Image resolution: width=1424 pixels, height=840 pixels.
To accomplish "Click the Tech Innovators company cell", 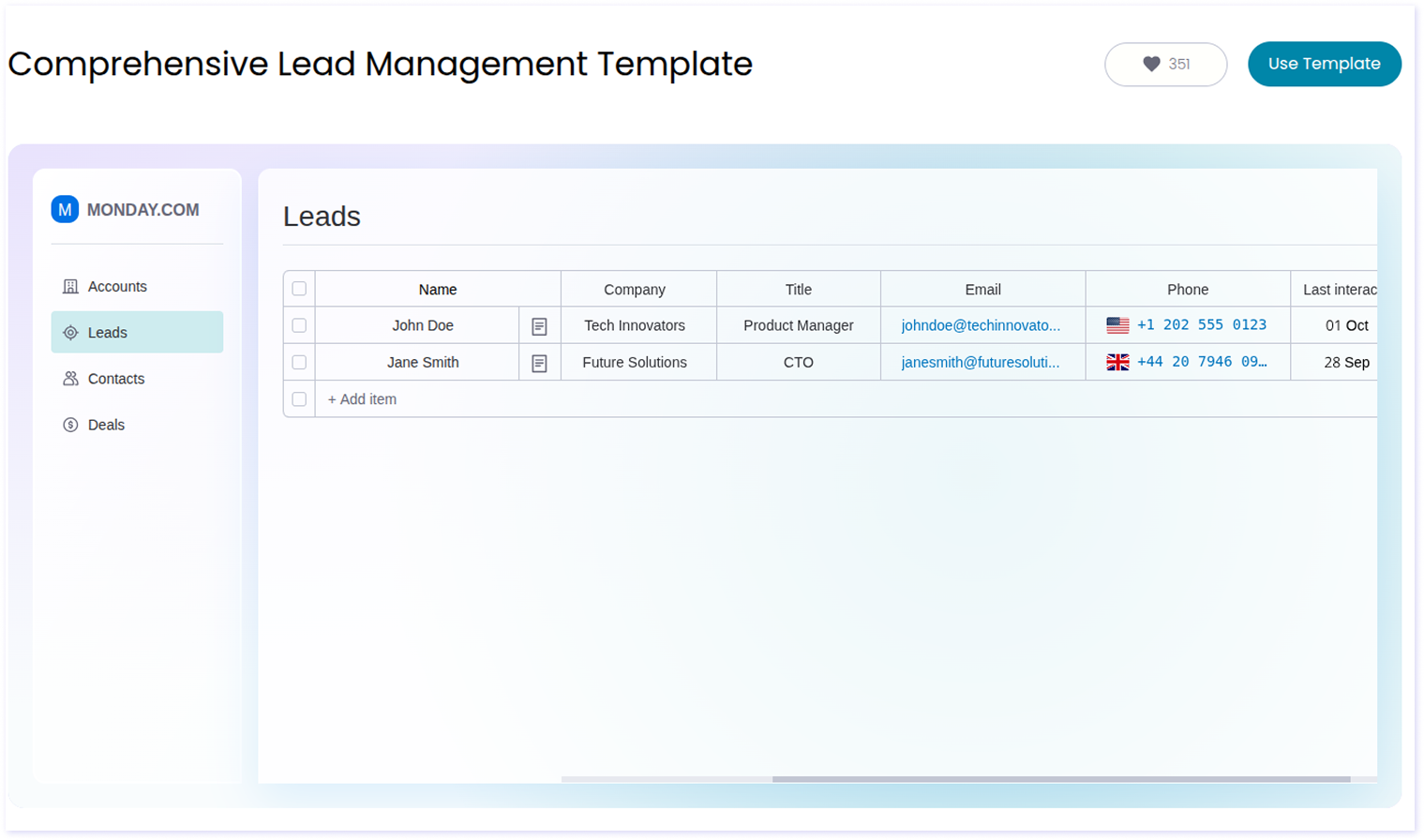I will tap(638, 325).
